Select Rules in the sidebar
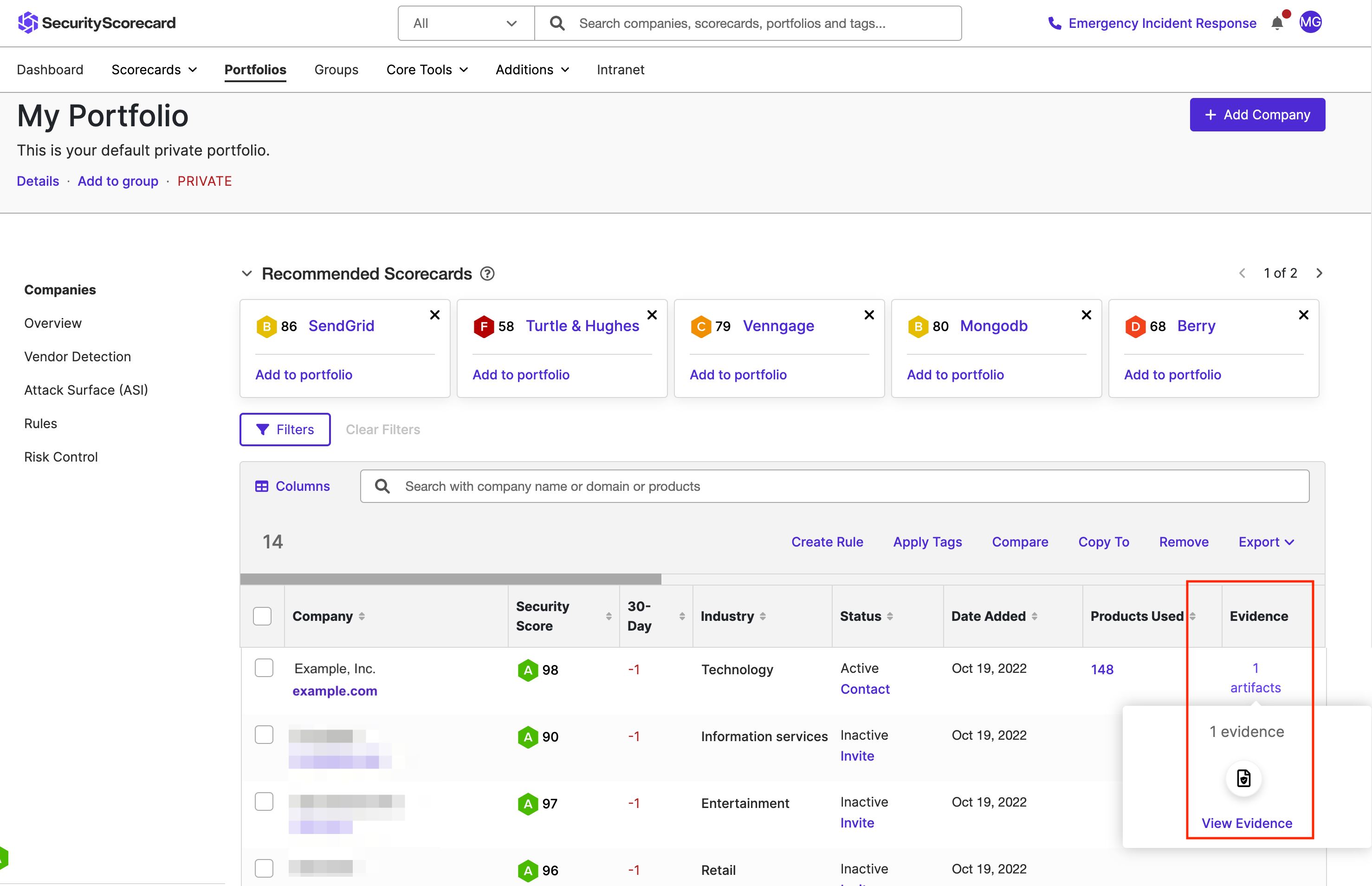The width and height of the screenshot is (1372, 886). click(x=41, y=423)
